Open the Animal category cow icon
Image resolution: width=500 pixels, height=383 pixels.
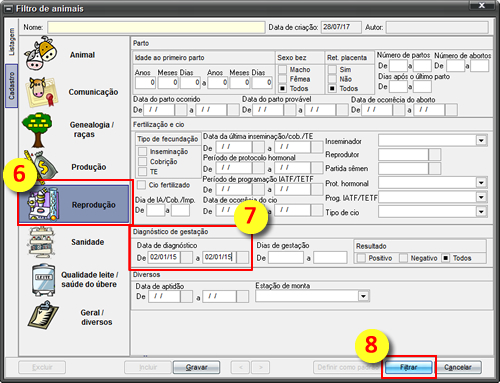[x=40, y=53]
